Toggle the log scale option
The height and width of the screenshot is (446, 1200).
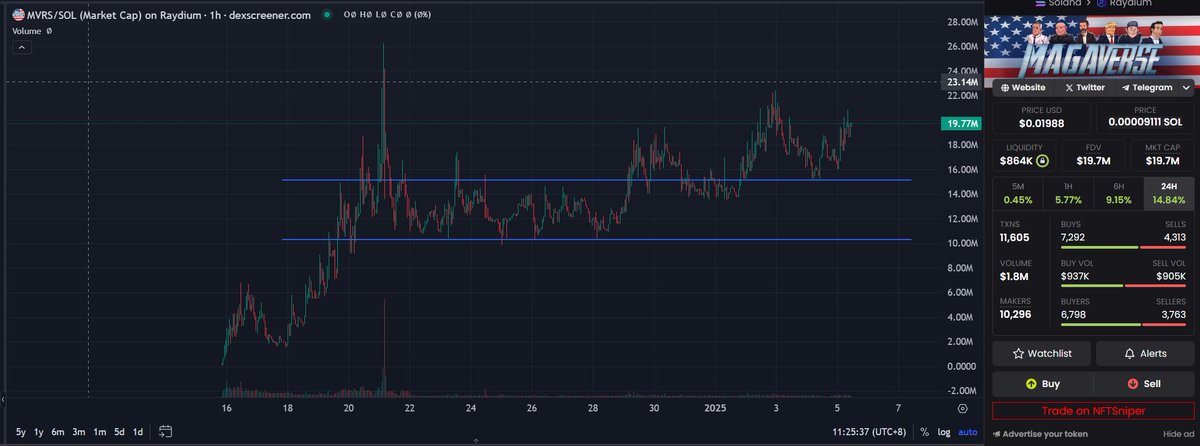[x=944, y=432]
